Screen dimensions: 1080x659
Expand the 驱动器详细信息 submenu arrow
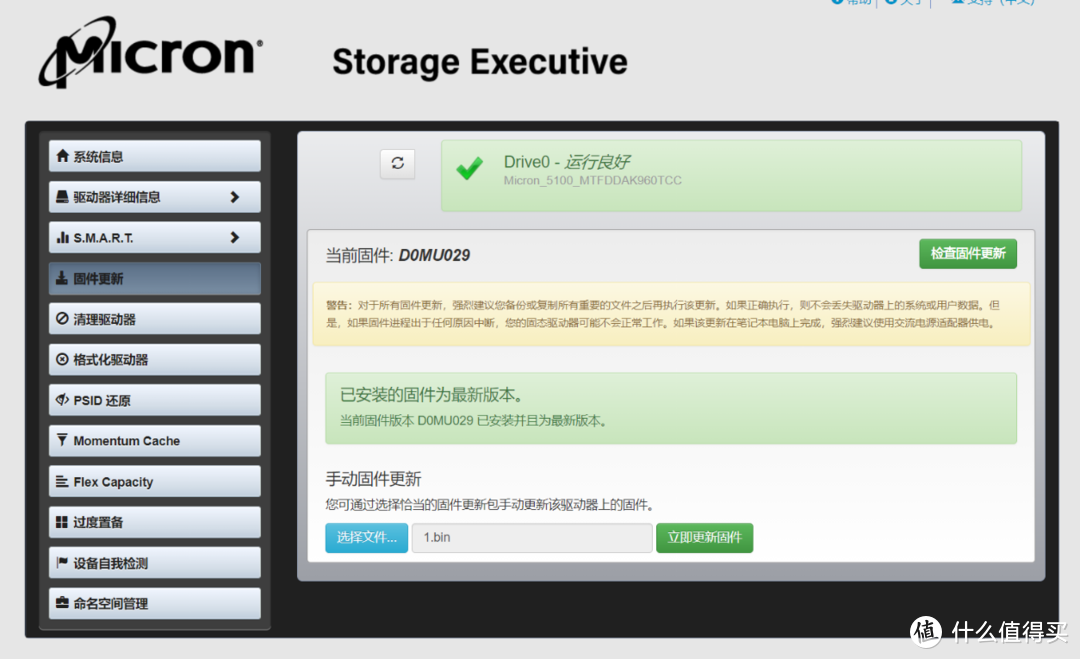[235, 197]
